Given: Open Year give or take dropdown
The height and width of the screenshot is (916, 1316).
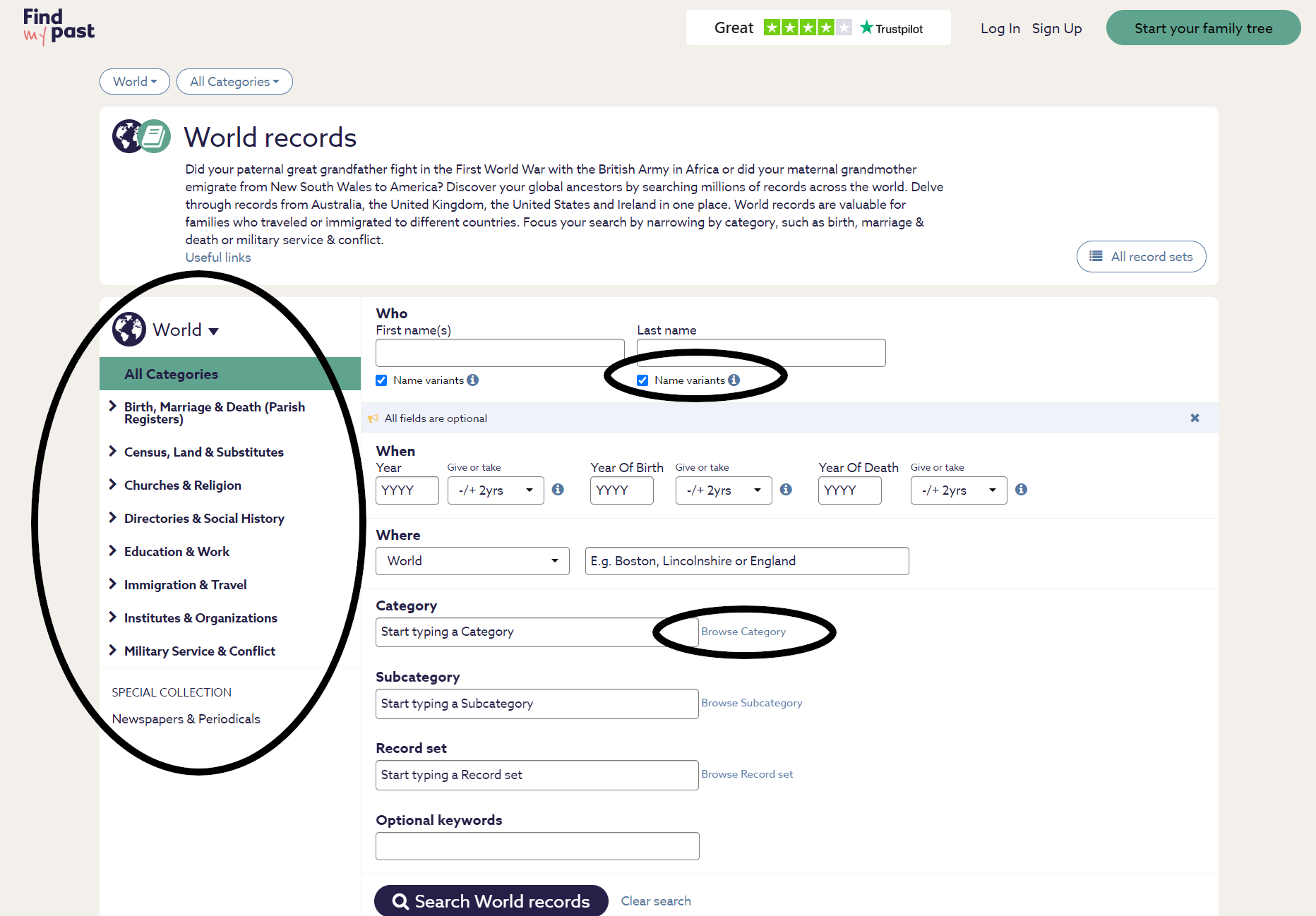Looking at the screenshot, I should (x=496, y=490).
